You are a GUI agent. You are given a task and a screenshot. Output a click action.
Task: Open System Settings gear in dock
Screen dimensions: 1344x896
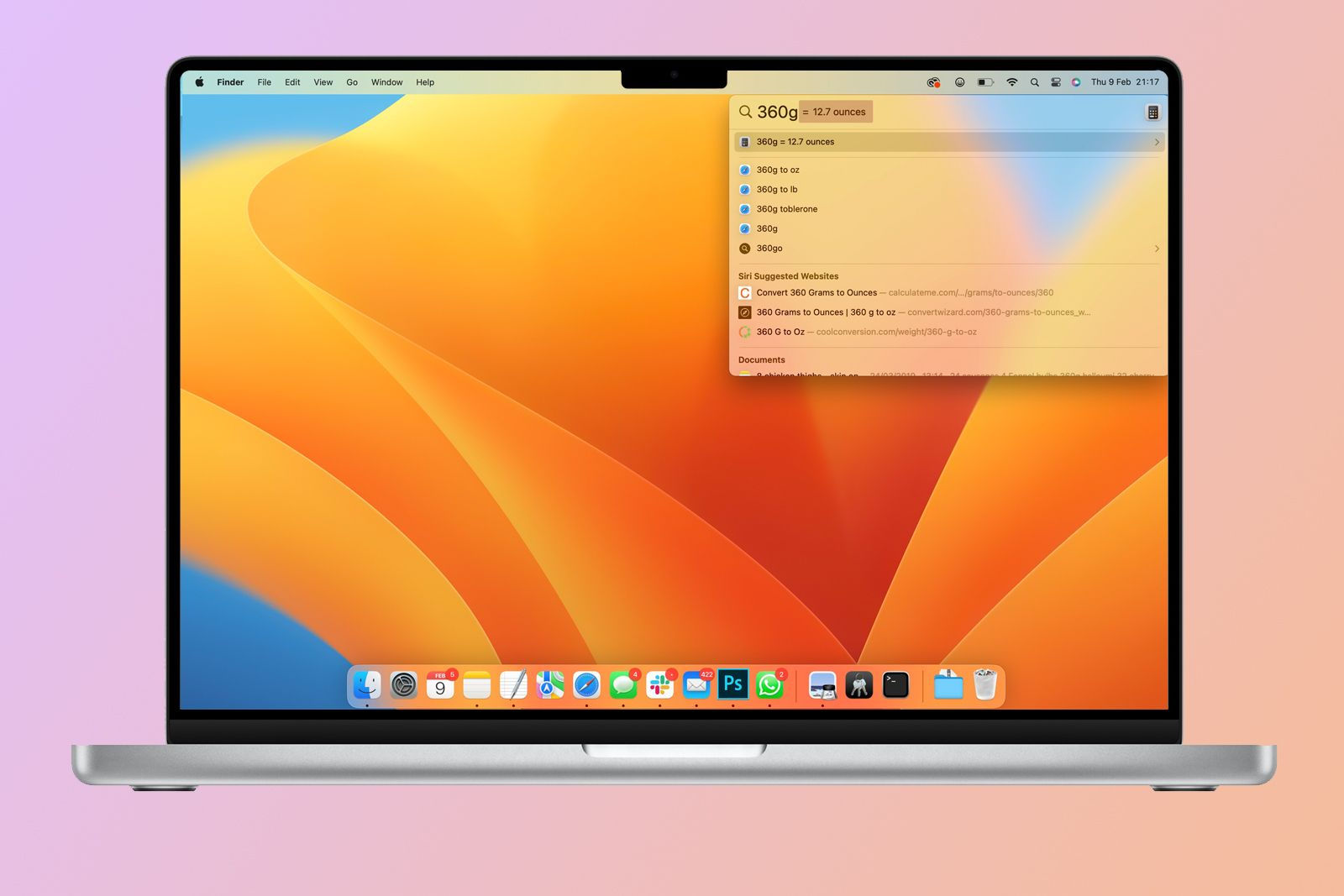[x=404, y=685]
